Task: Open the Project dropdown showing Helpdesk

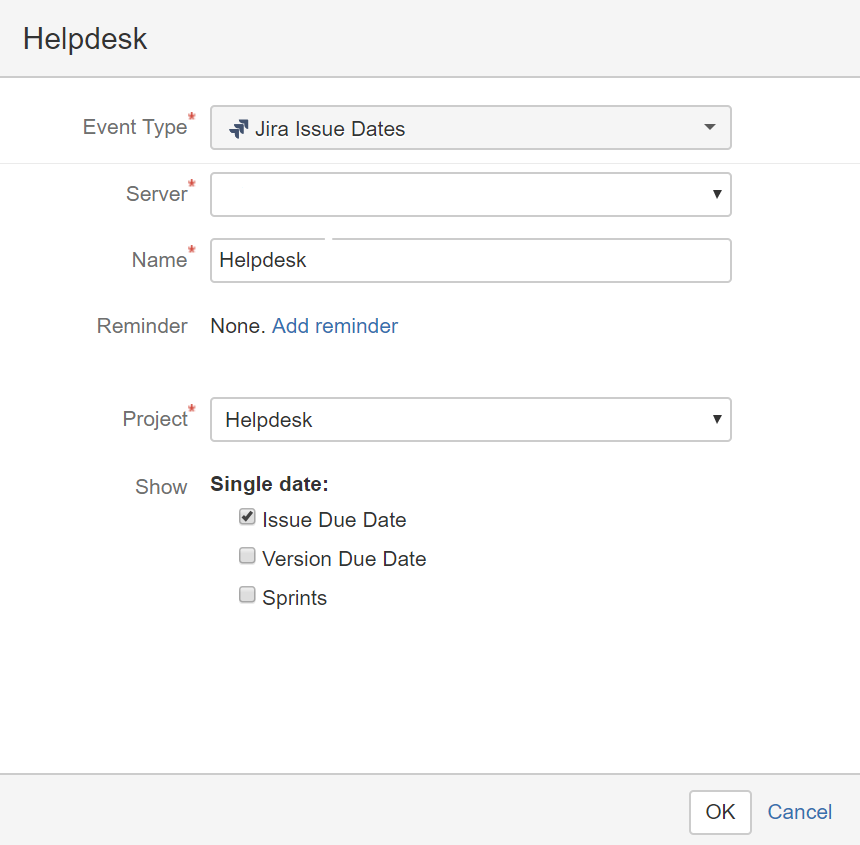Action: (471, 419)
